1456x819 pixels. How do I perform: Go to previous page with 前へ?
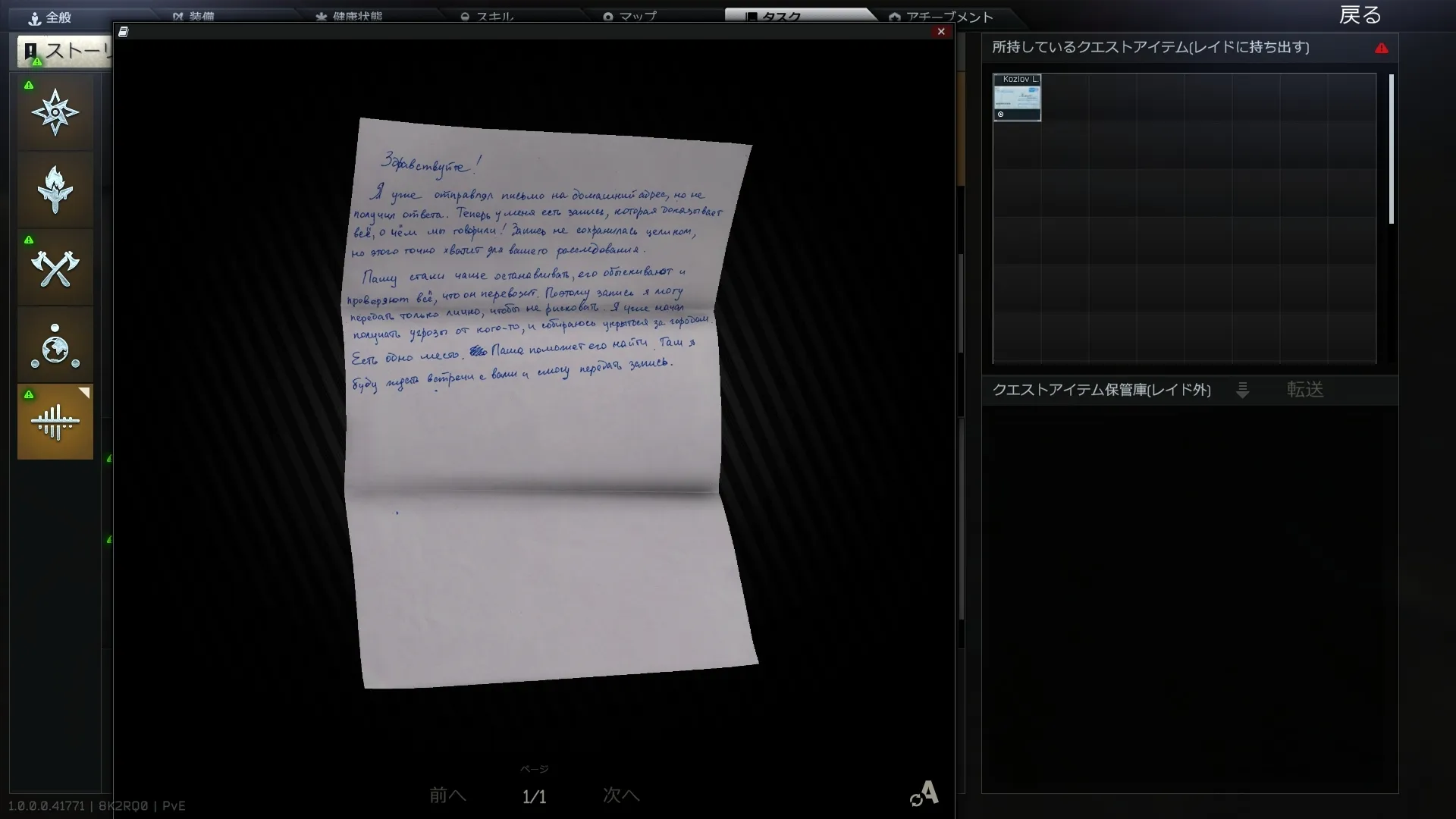[447, 795]
